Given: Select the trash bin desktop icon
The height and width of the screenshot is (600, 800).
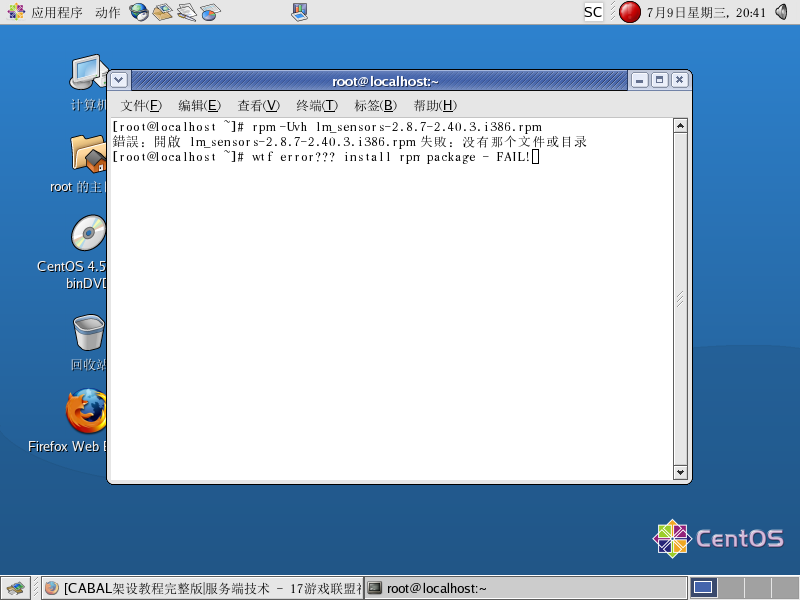Looking at the screenshot, I should [x=88, y=332].
